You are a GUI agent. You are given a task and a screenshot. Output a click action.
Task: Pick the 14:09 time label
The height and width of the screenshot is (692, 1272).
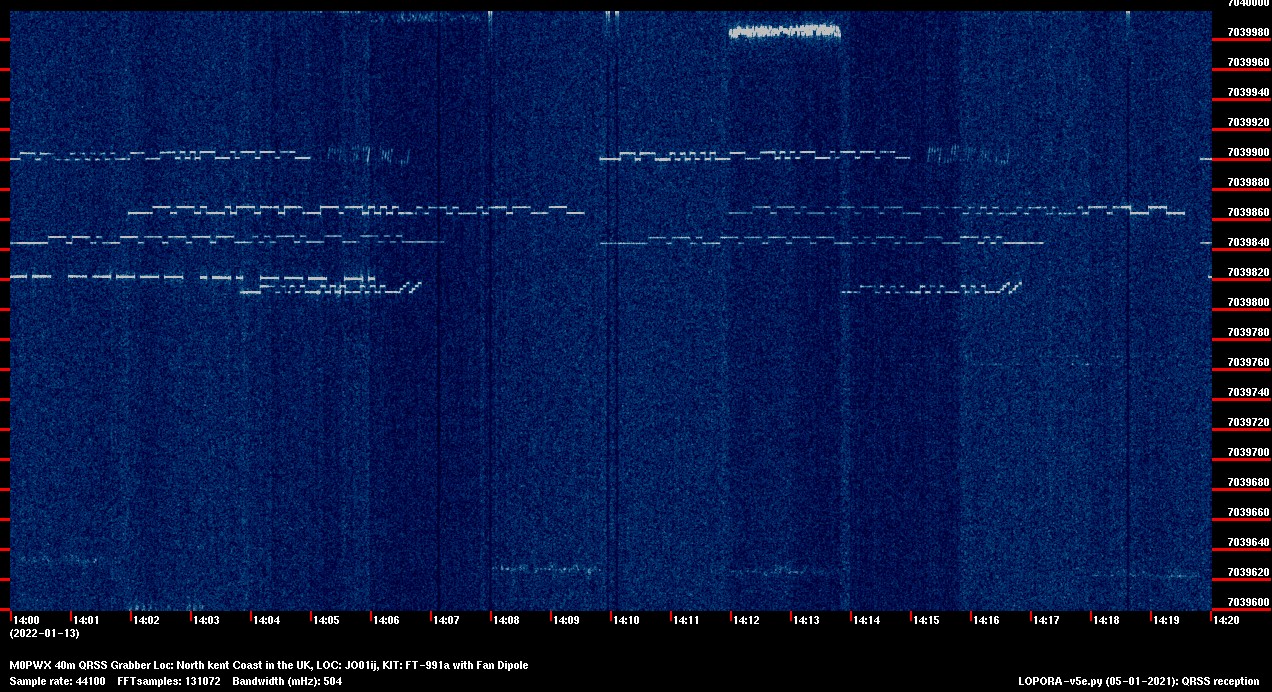pos(566,621)
